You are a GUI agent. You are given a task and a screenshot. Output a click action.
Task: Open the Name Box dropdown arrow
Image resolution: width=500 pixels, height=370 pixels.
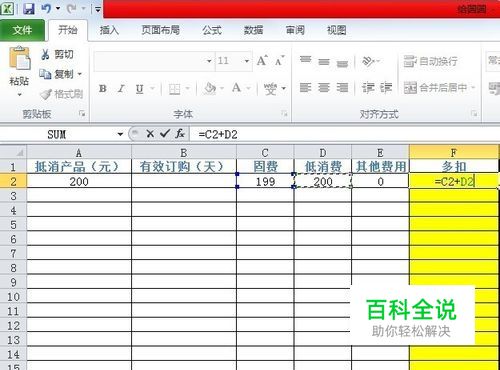[120, 134]
